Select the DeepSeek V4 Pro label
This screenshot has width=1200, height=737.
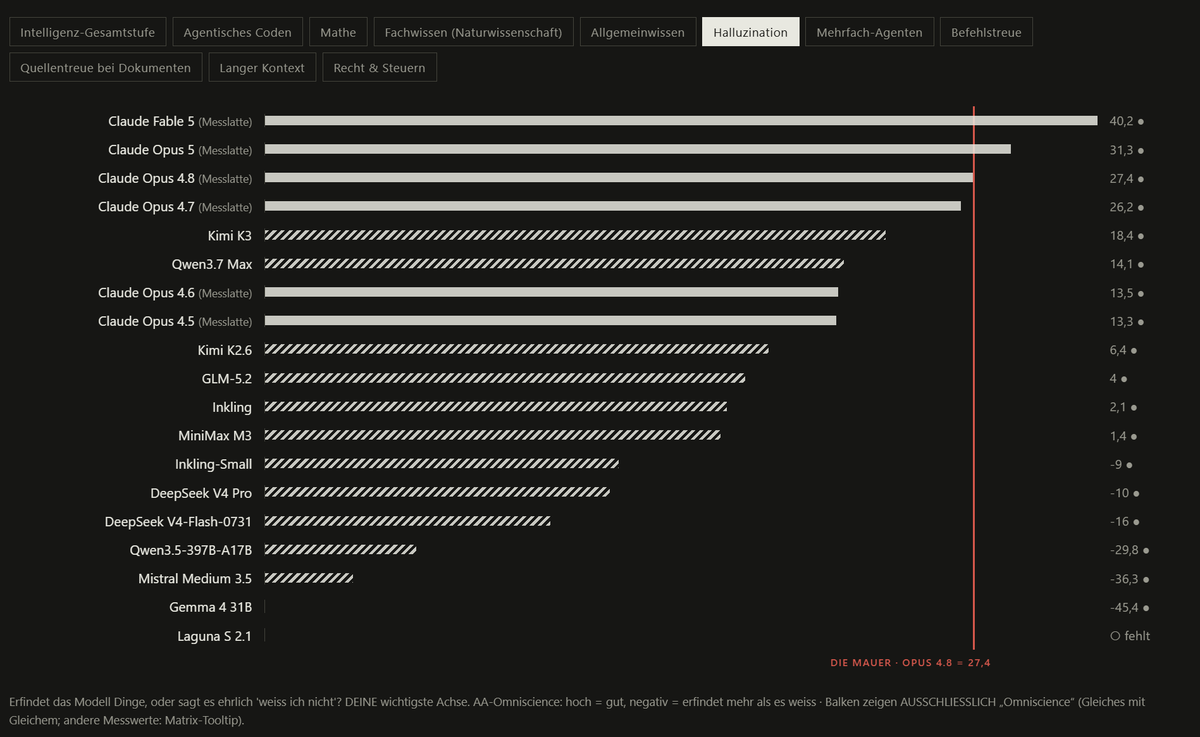201,493
